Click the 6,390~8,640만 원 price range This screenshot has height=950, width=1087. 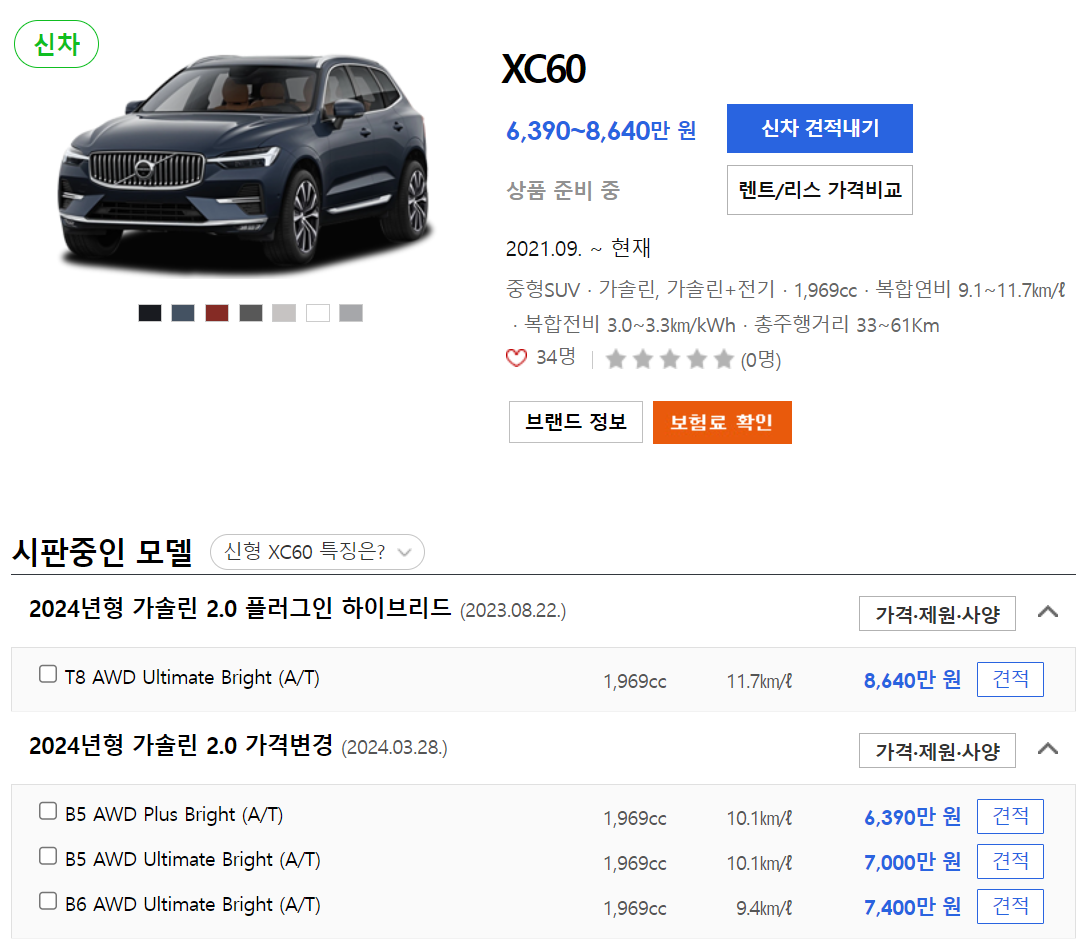click(x=601, y=130)
